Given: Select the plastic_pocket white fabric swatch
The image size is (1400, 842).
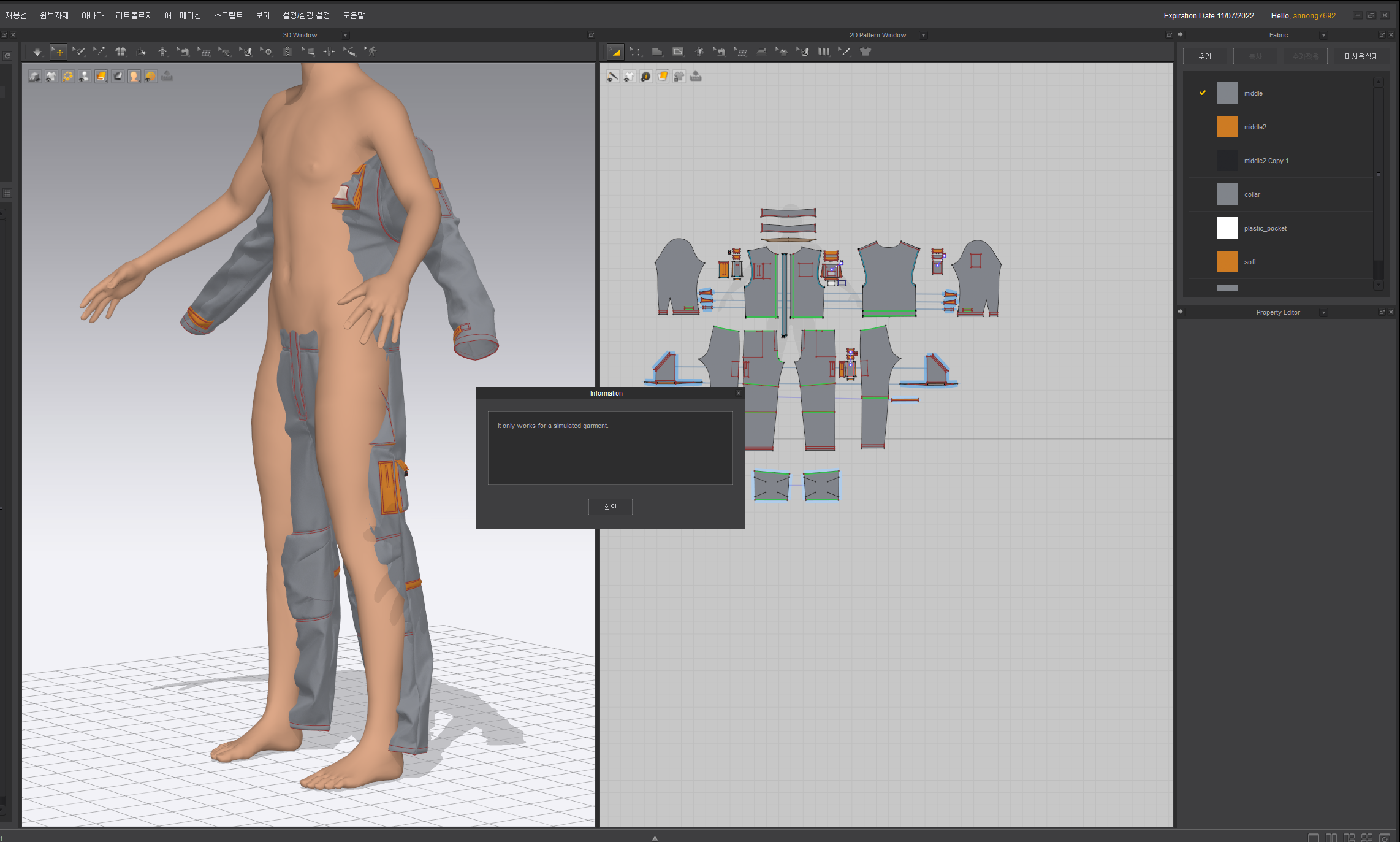Looking at the screenshot, I should 1227,228.
